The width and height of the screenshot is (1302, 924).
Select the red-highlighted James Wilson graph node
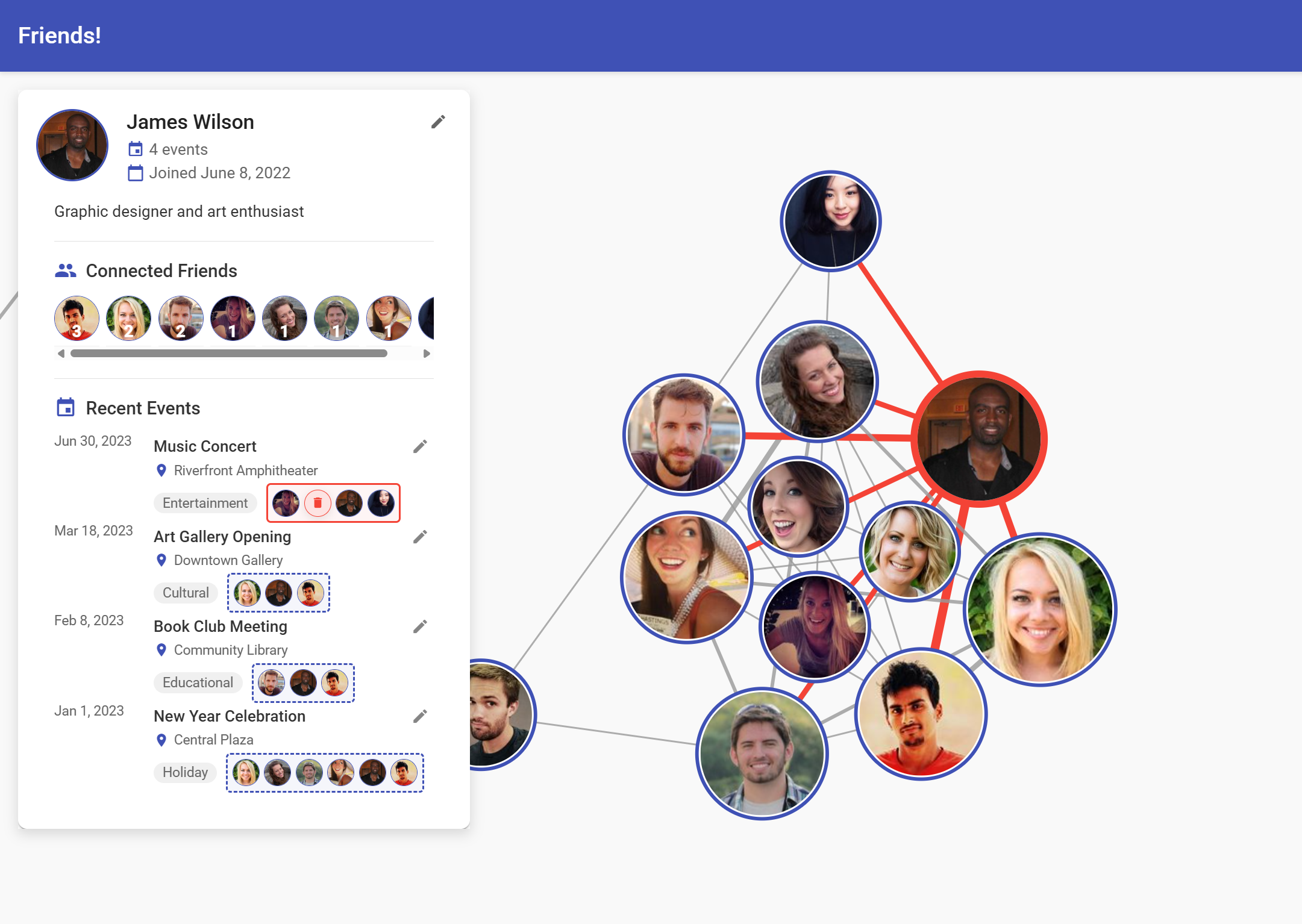pyautogui.click(x=979, y=439)
